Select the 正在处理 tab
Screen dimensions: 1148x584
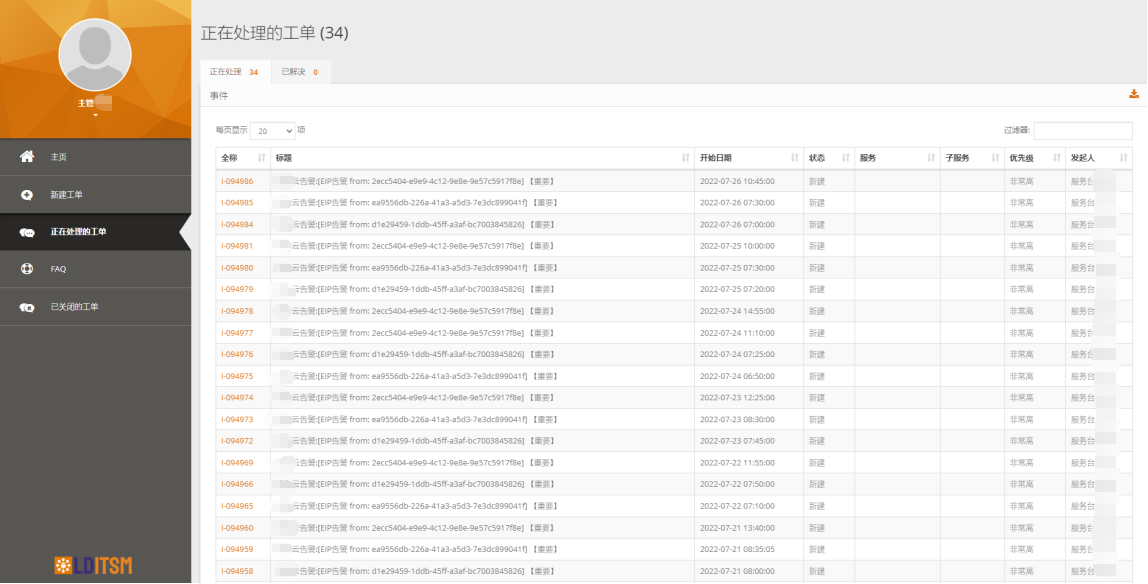[x=233, y=72]
